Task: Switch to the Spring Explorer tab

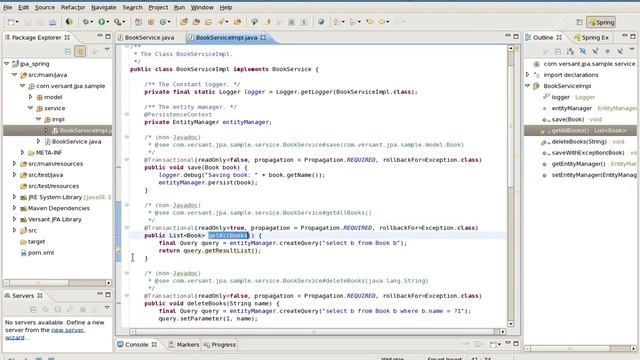Action: pyautogui.click(x=591, y=37)
